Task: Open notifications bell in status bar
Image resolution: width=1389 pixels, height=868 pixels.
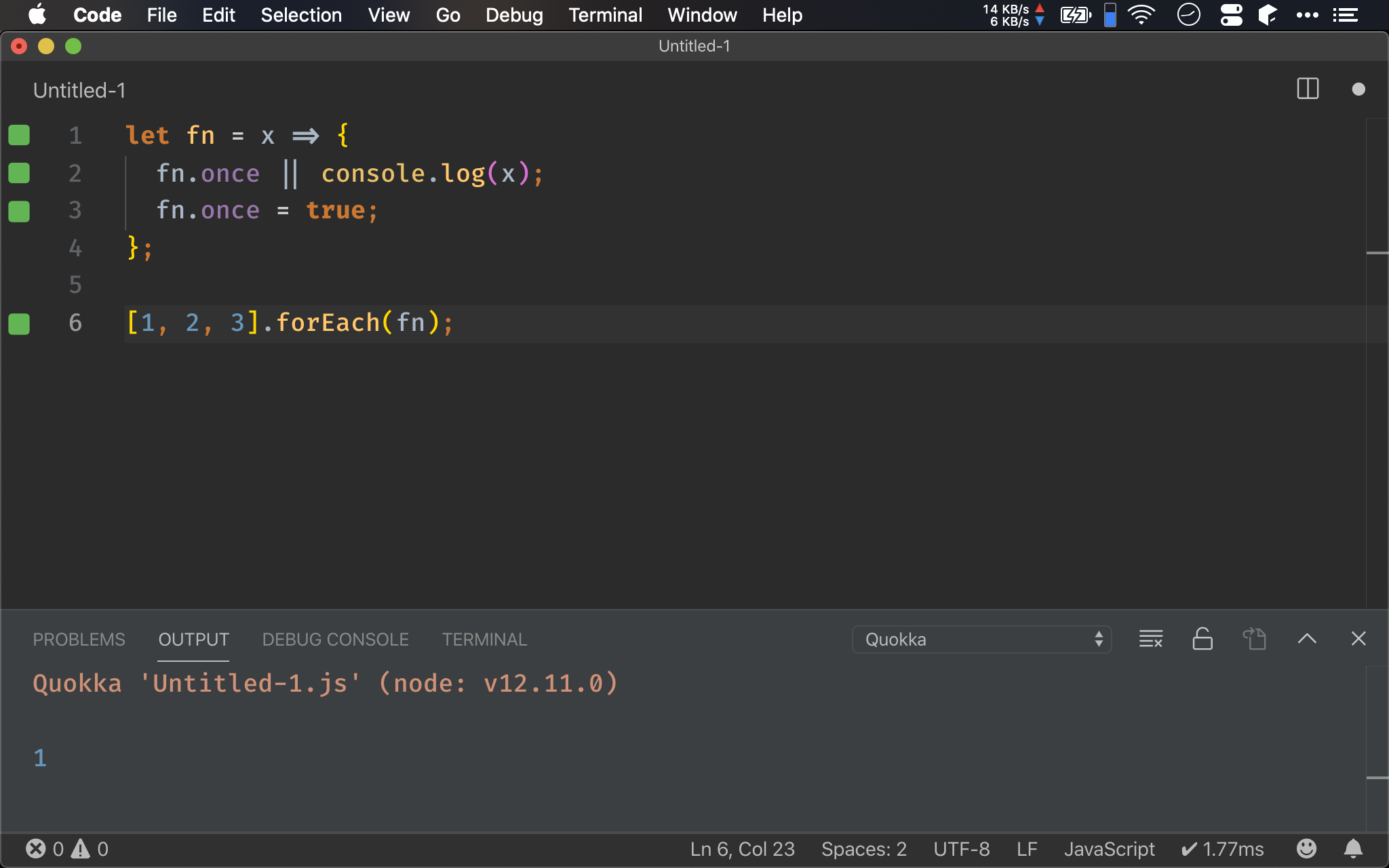Action: pos(1353,848)
